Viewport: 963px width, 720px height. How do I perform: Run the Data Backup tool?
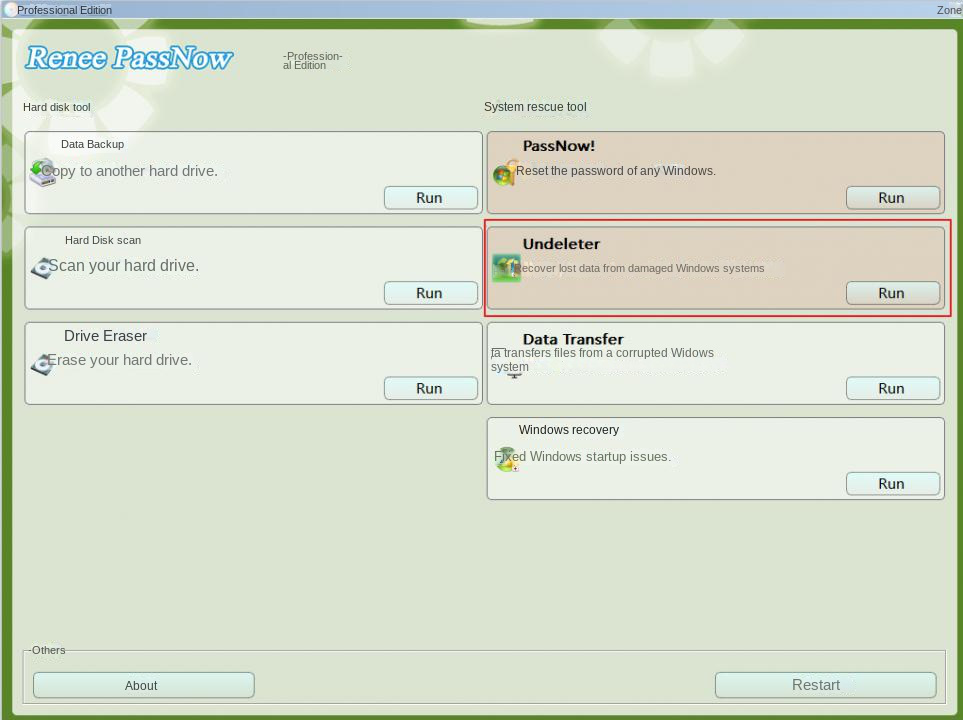[x=430, y=197]
